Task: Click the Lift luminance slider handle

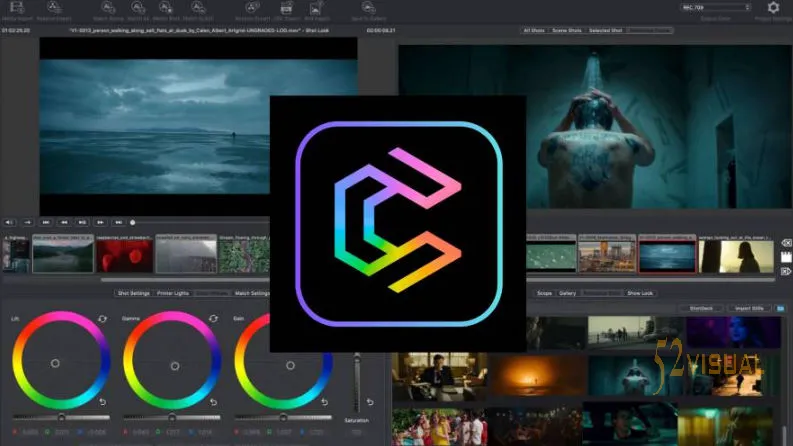Action: pos(61,418)
